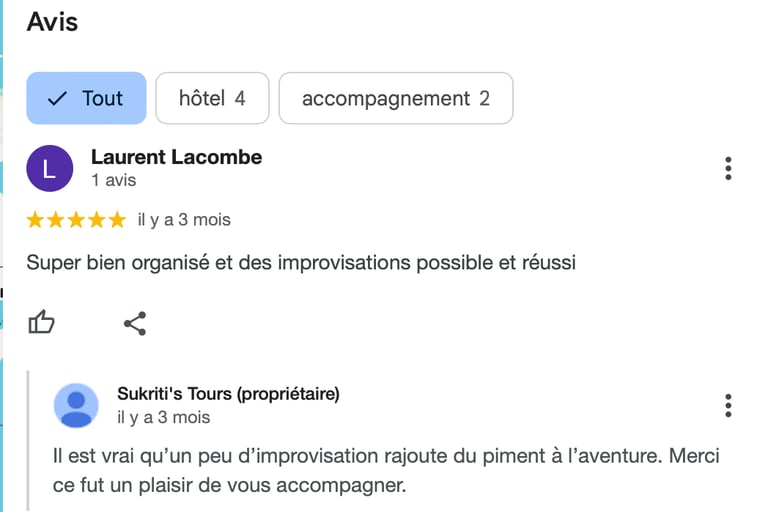The image size is (768, 512).
Task: Click the owner reply's "il y a 3 mois" timestamp
Action: (x=163, y=417)
